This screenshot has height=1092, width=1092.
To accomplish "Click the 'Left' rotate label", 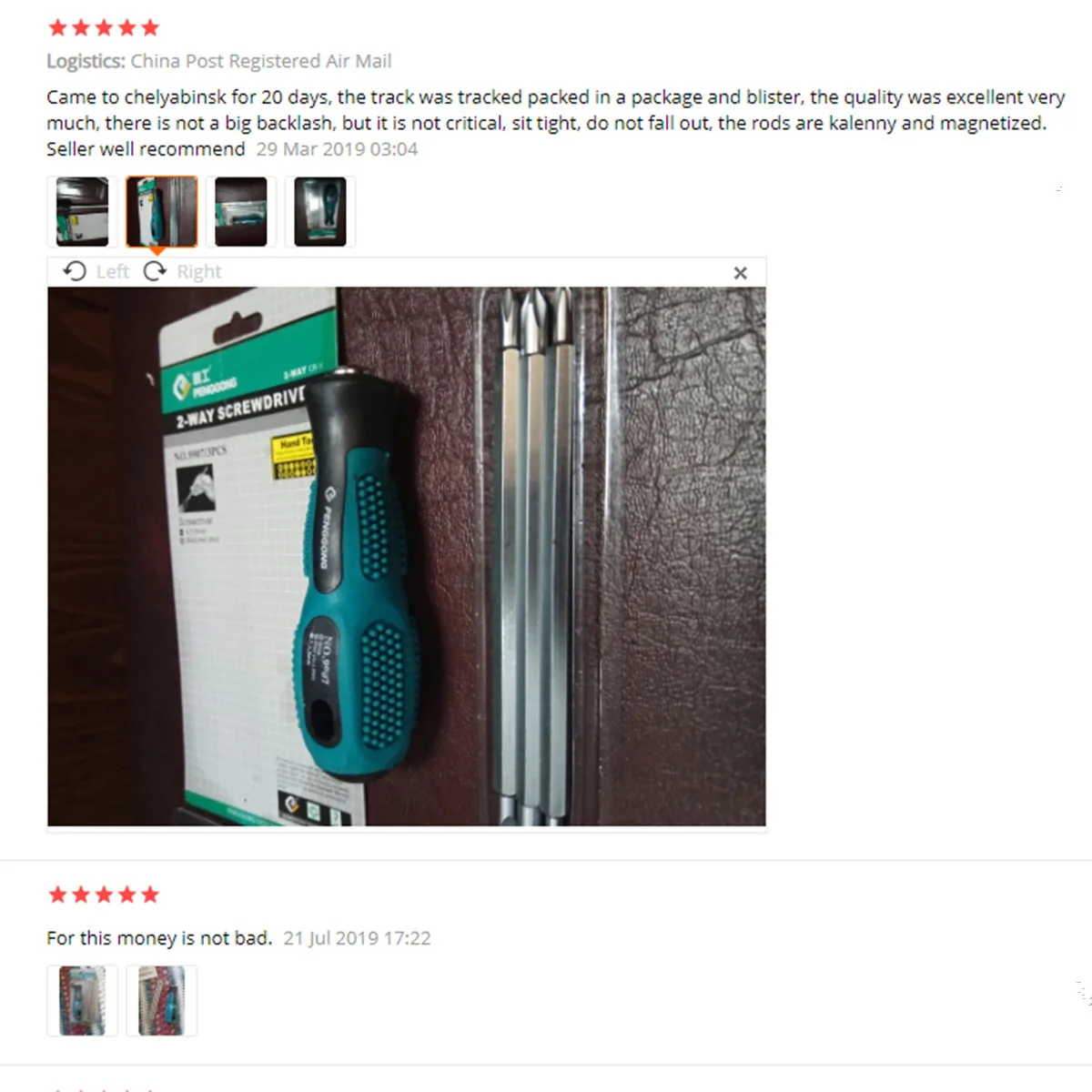I will (113, 271).
